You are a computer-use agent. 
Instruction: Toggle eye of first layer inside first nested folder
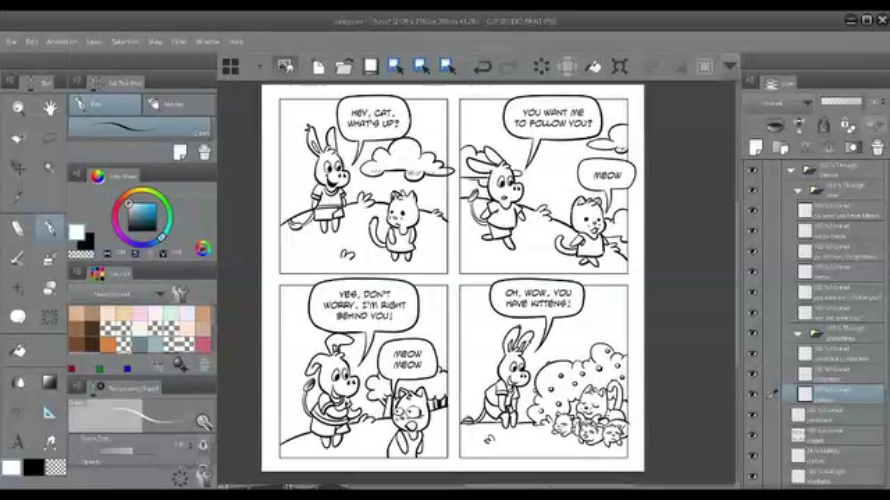pyautogui.click(x=753, y=211)
